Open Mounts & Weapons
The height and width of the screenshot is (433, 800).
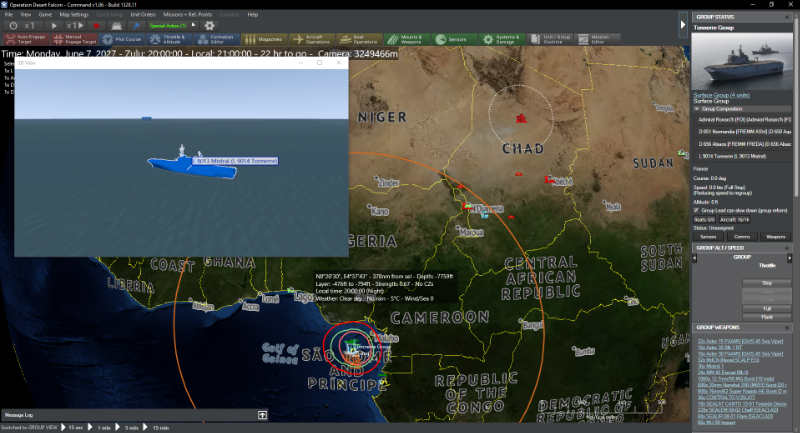point(407,39)
